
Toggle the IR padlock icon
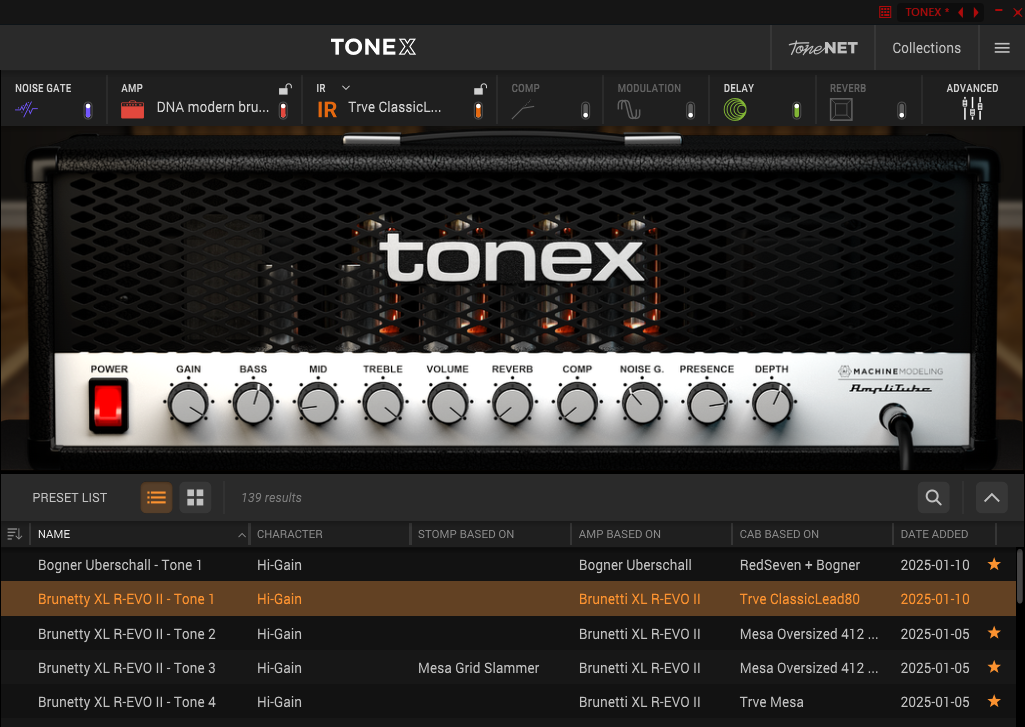(480, 89)
